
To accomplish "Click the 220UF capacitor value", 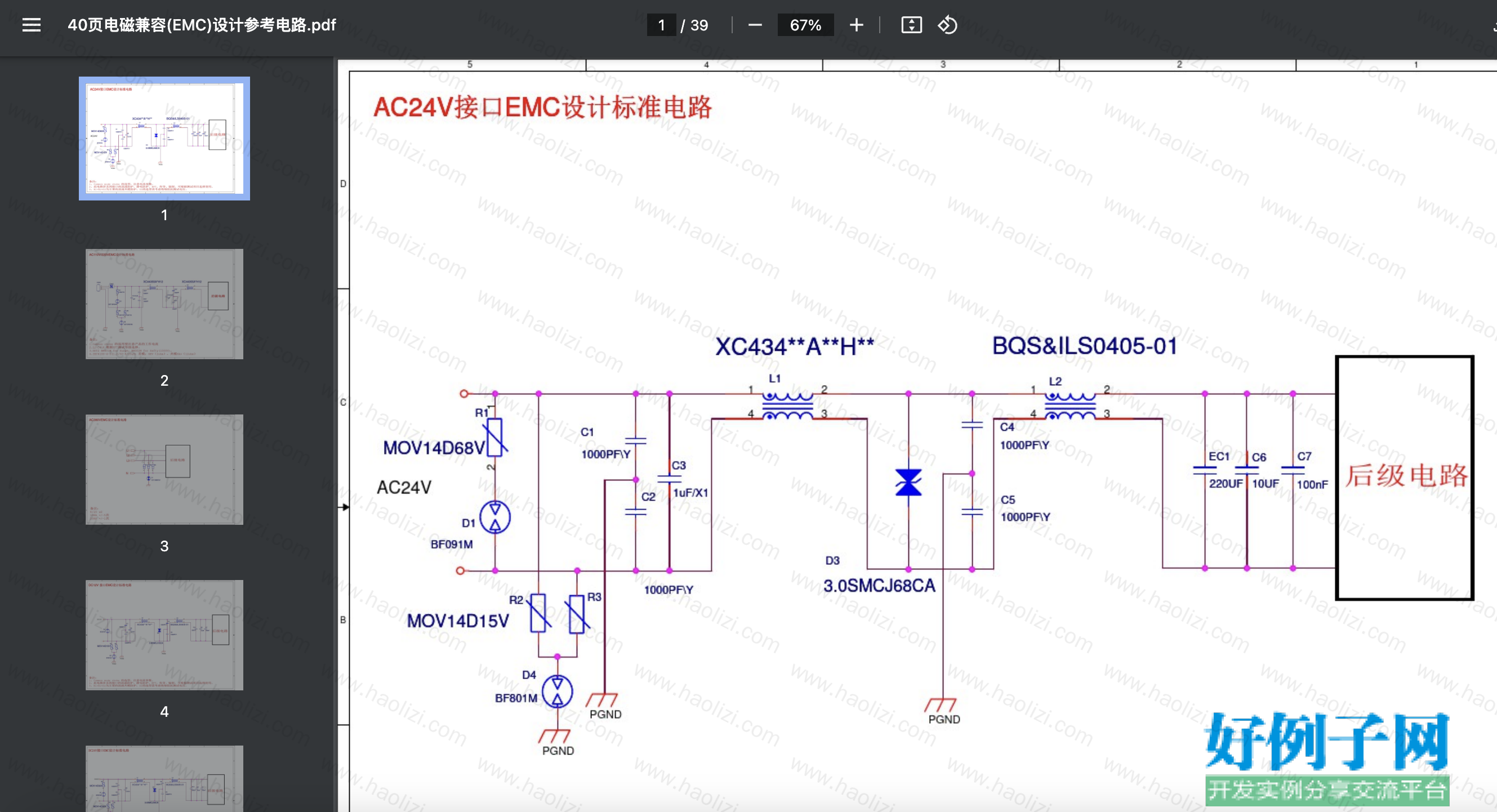I will coord(1226,484).
